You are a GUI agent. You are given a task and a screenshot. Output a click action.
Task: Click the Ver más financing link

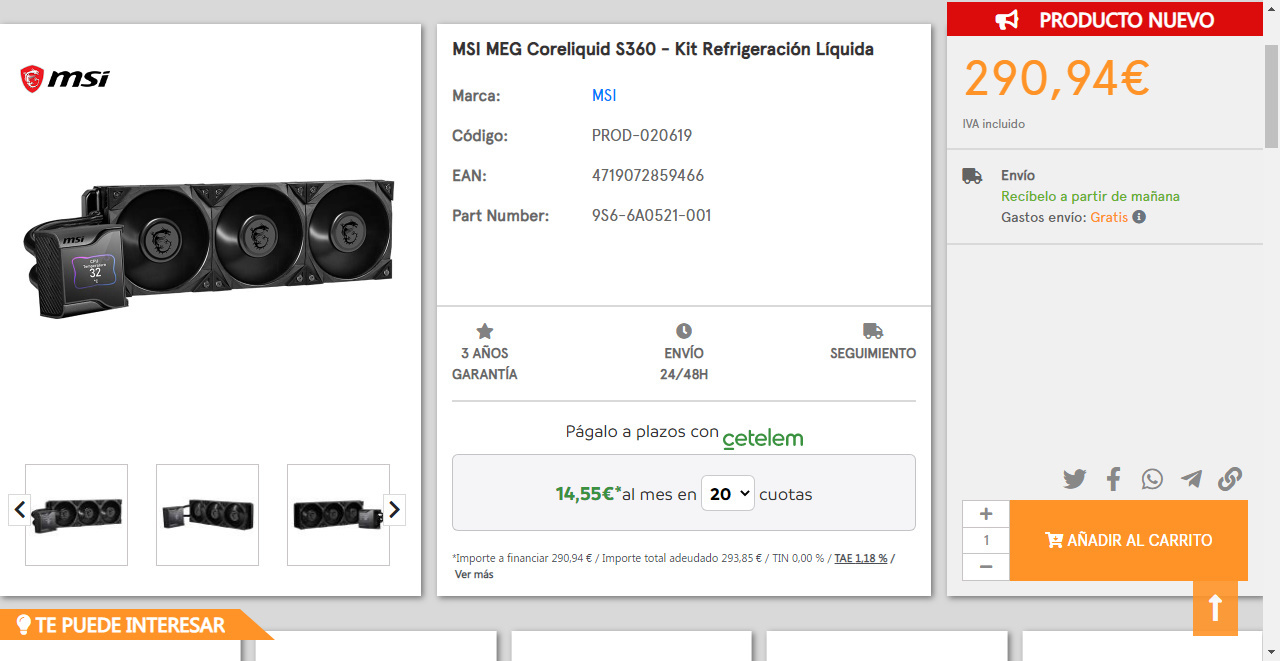click(474, 574)
